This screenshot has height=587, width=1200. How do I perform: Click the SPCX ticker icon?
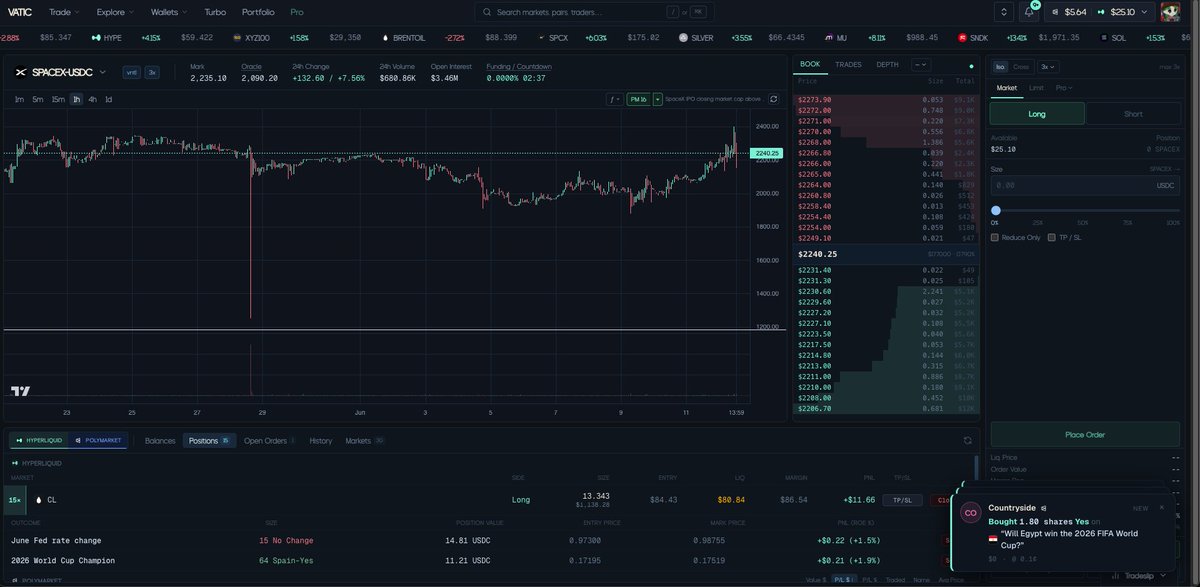pos(541,37)
